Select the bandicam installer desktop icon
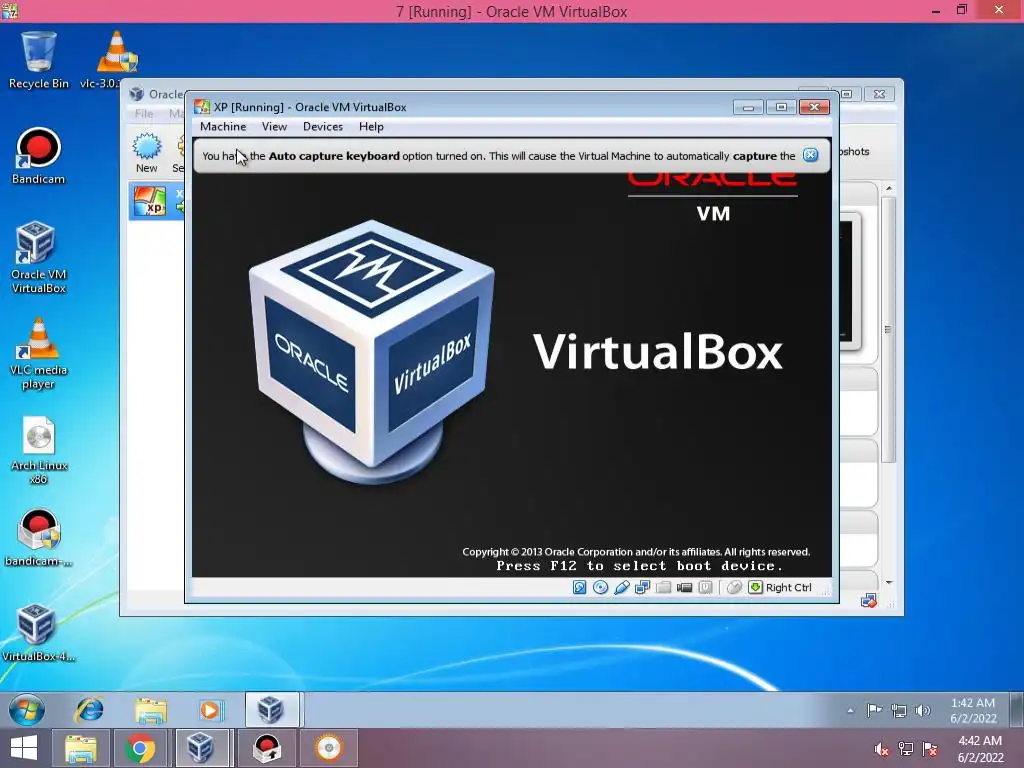The height and width of the screenshot is (768, 1024). [39, 537]
